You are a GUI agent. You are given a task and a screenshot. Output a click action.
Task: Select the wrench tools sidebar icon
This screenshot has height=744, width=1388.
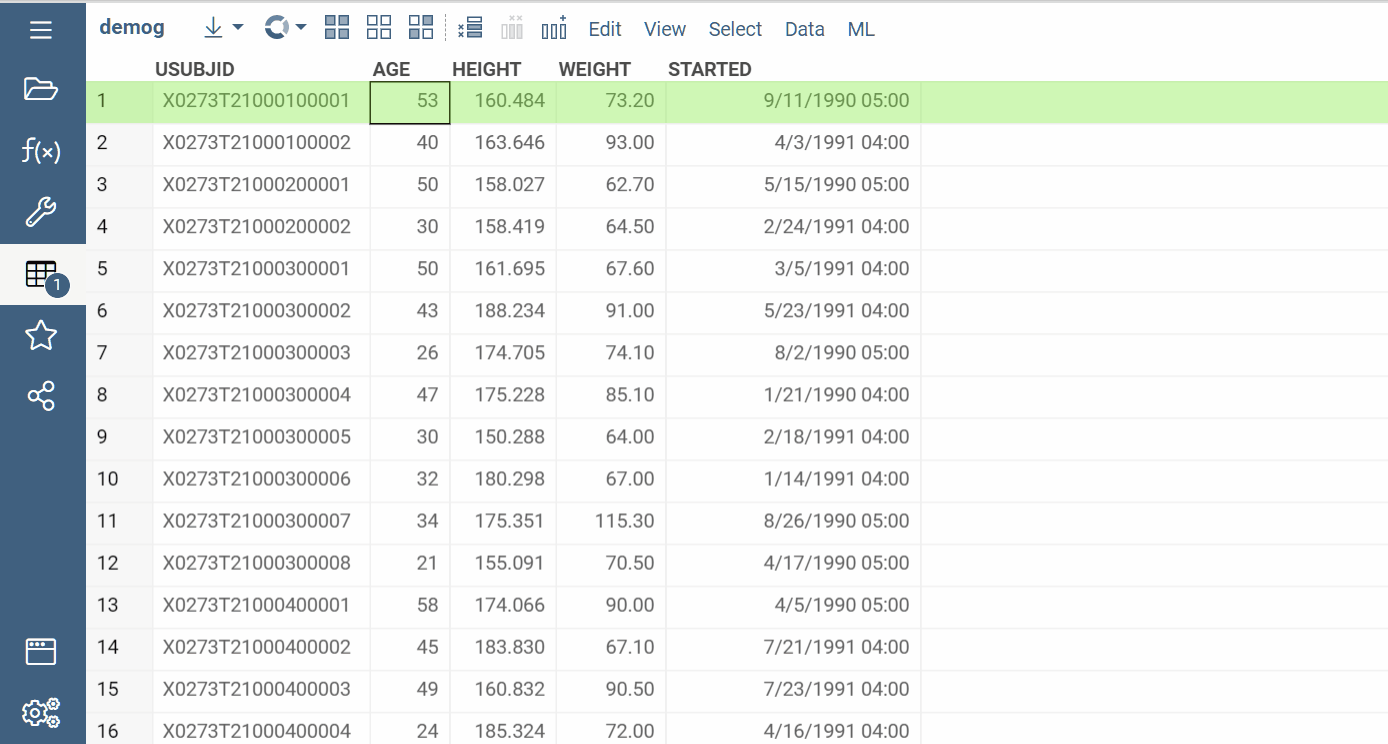coord(41,212)
